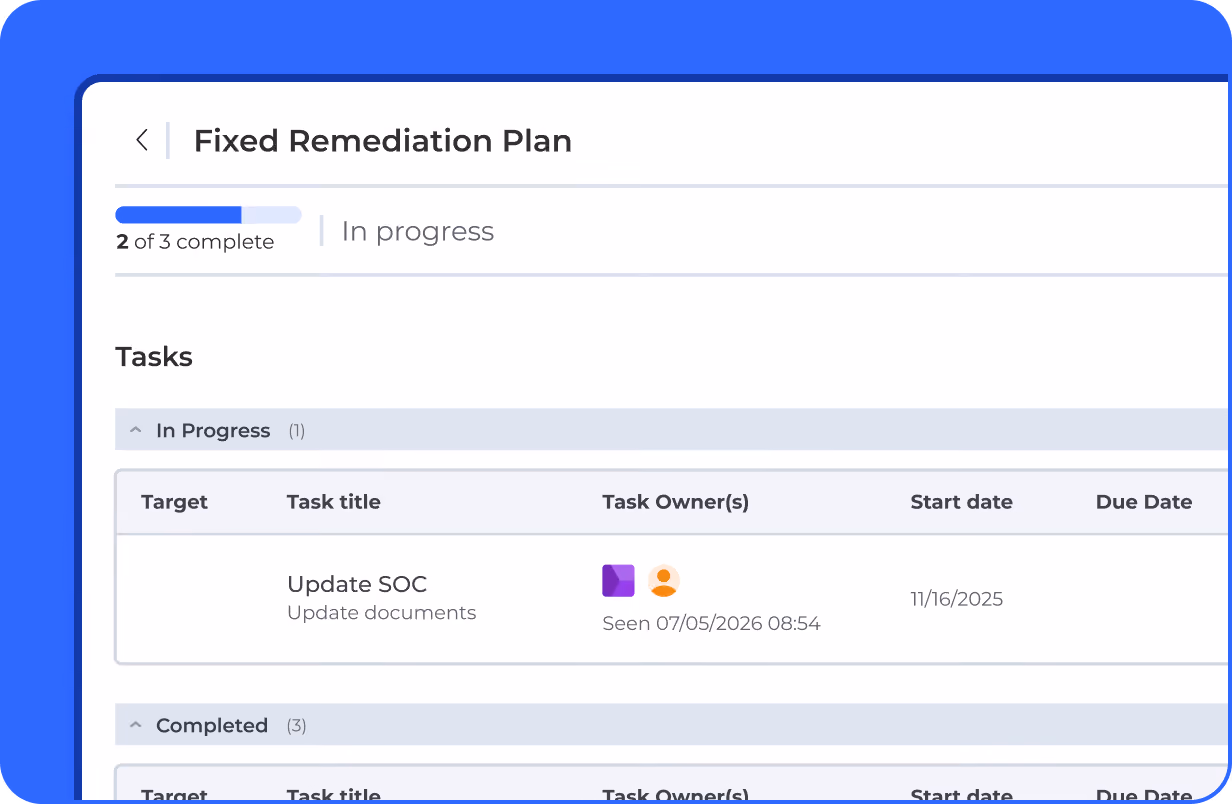Image resolution: width=1232 pixels, height=804 pixels.
Task: Sort by Task Owner(s) column header
Action: pos(676,502)
